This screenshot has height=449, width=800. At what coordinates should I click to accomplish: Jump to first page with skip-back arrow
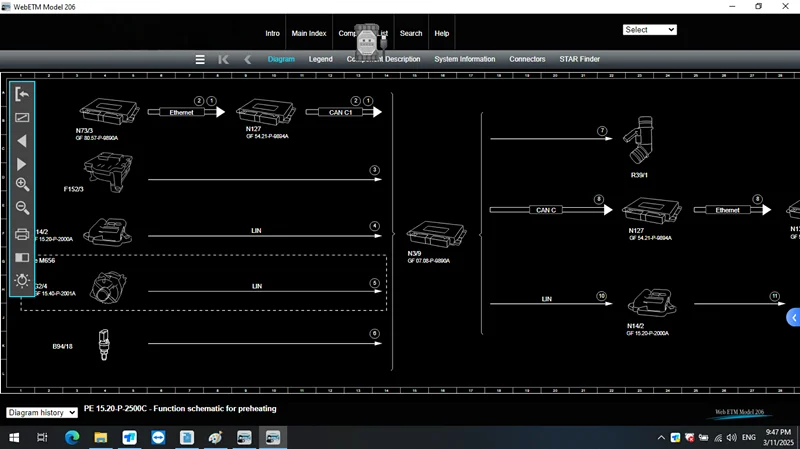point(223,59)
